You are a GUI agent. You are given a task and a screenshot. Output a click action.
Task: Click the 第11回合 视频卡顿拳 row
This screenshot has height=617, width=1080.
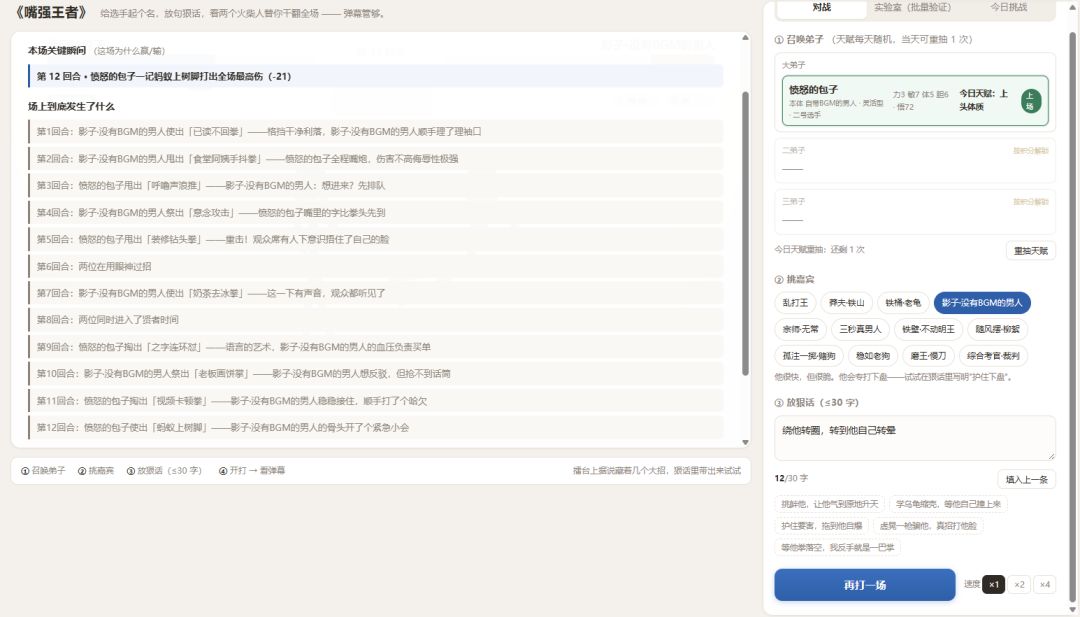[375, 401]
